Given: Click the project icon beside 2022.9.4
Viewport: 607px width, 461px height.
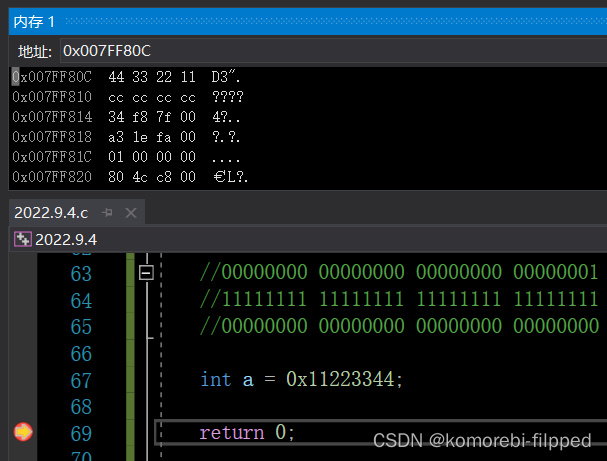Looking at the screenshot, I should coord(22,239).
